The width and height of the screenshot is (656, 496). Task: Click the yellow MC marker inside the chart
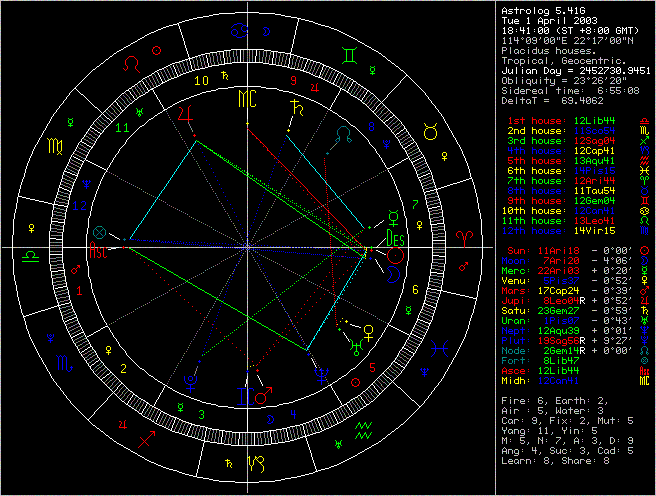245,98
